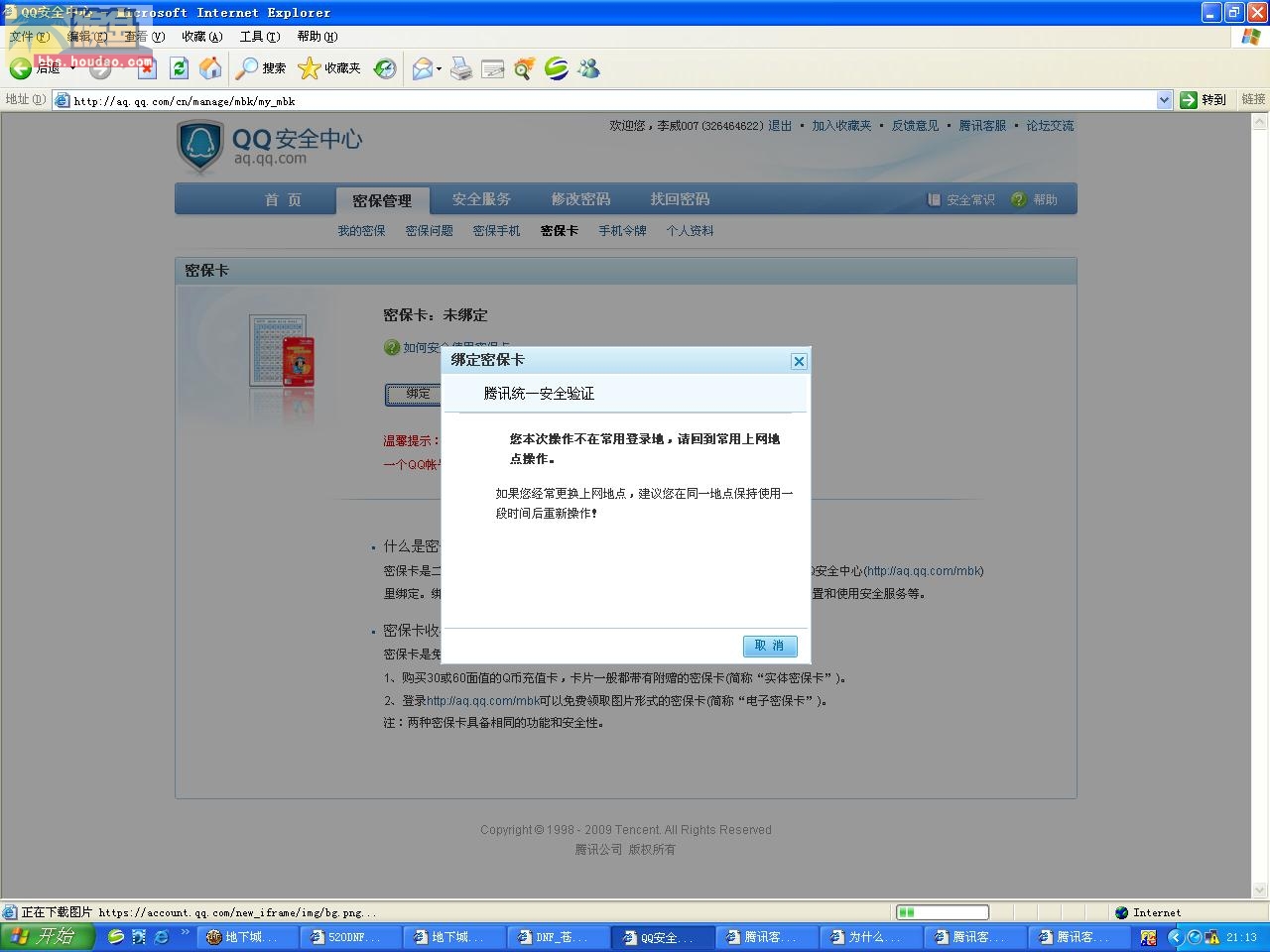
Task: Click the 退出 logout link
Action: point(780,126)
